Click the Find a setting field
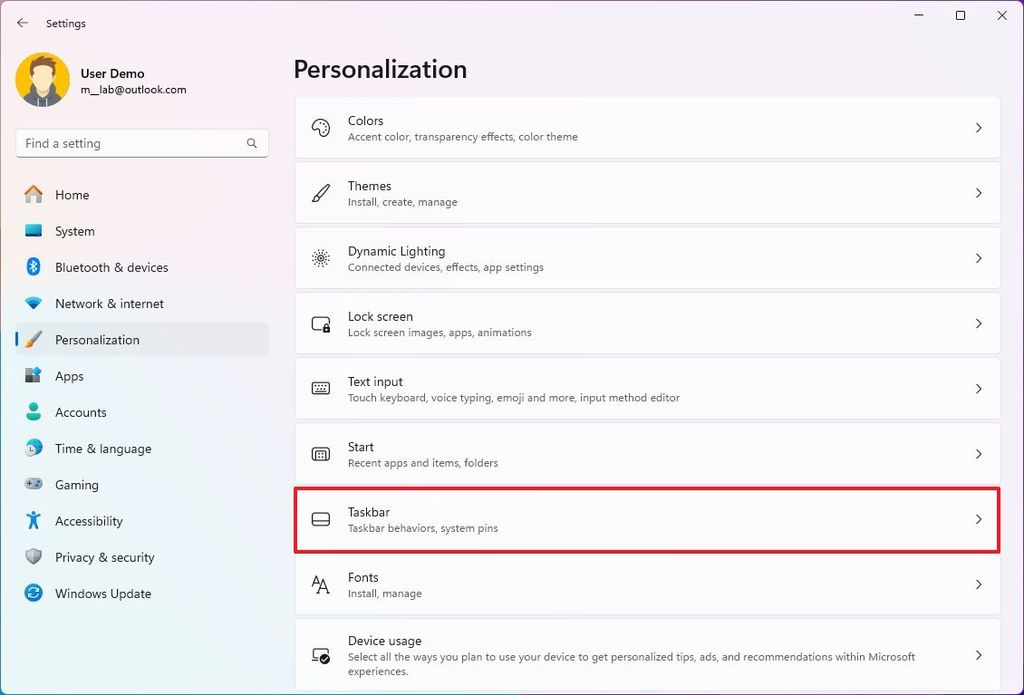1024x695 pixels. (130, 143)
